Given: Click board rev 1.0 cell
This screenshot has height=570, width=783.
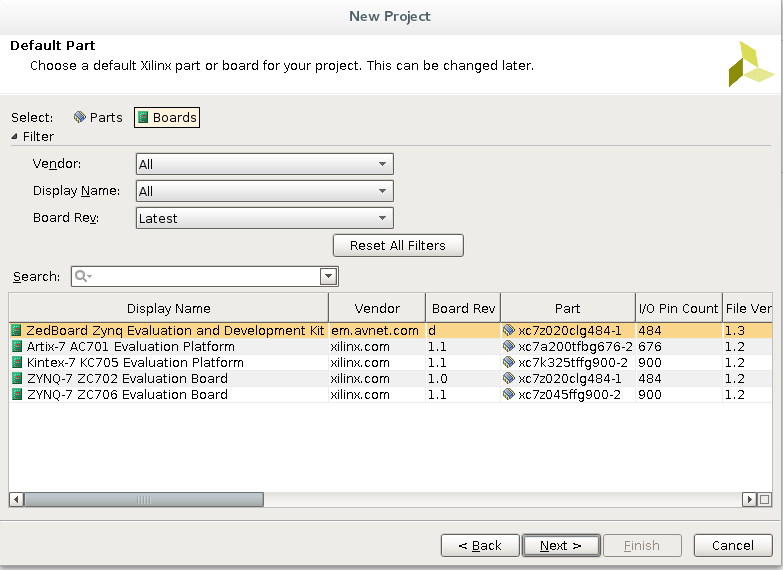Looking at the screenshot, I should pyautogui.click(x=463, y=378).
